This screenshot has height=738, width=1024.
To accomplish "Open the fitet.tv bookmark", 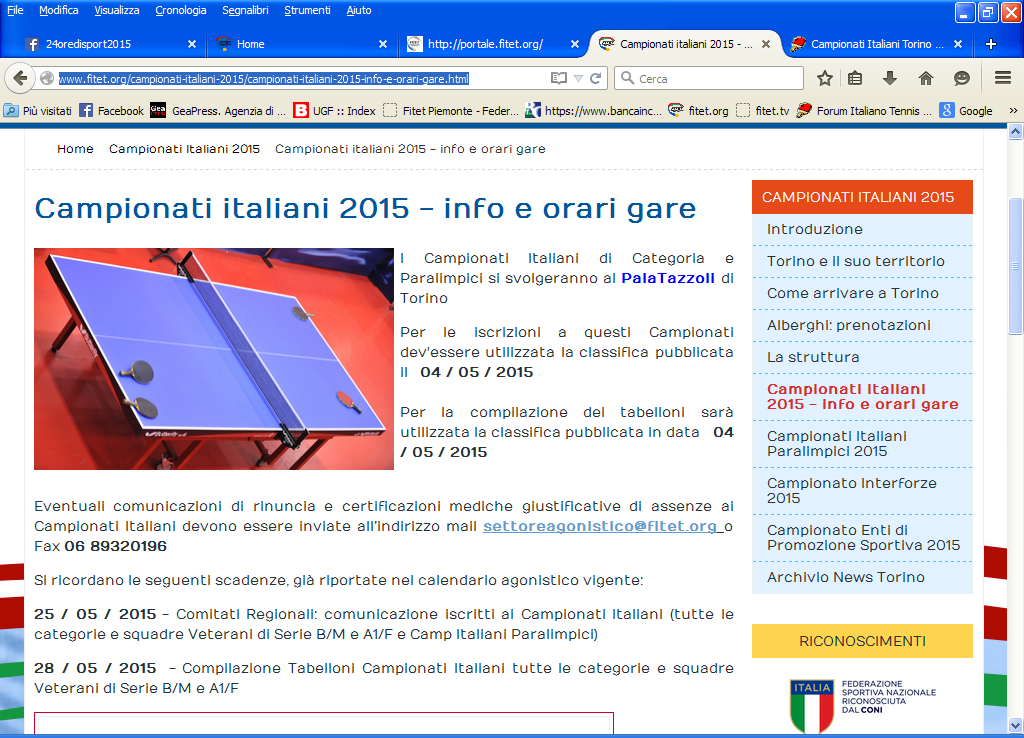I will coord(763,111).
